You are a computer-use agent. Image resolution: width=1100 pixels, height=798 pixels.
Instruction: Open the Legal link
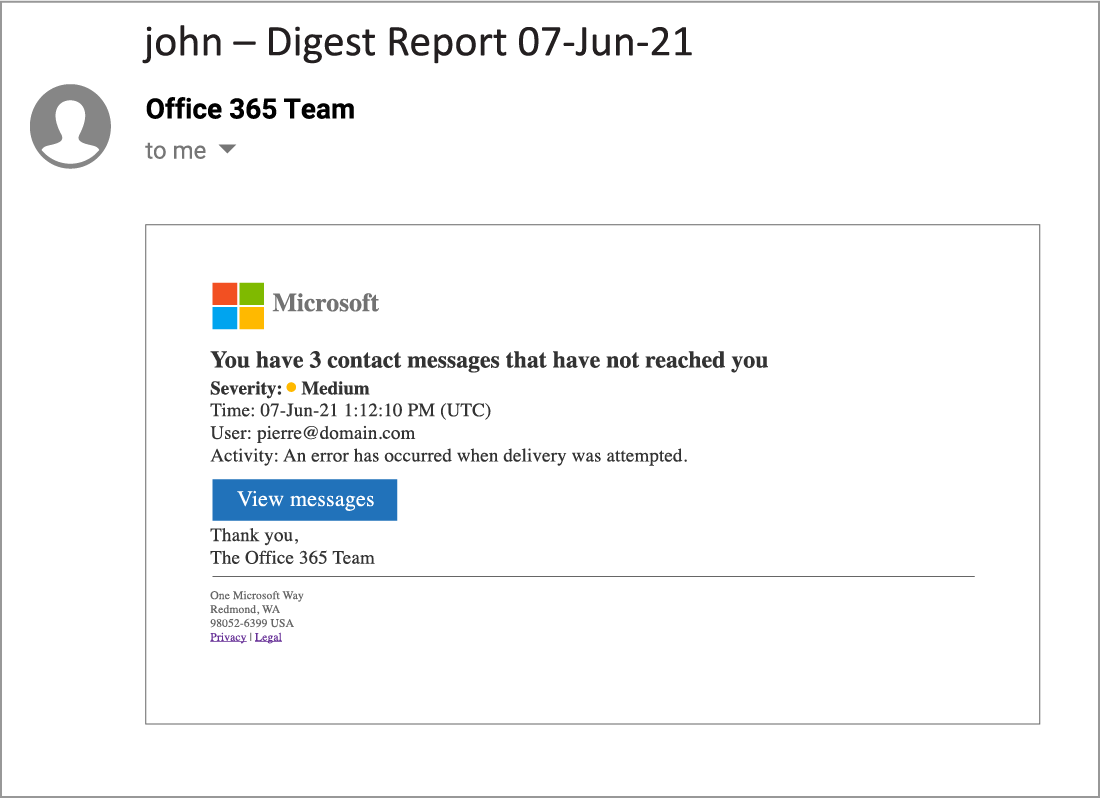(268, 637)
